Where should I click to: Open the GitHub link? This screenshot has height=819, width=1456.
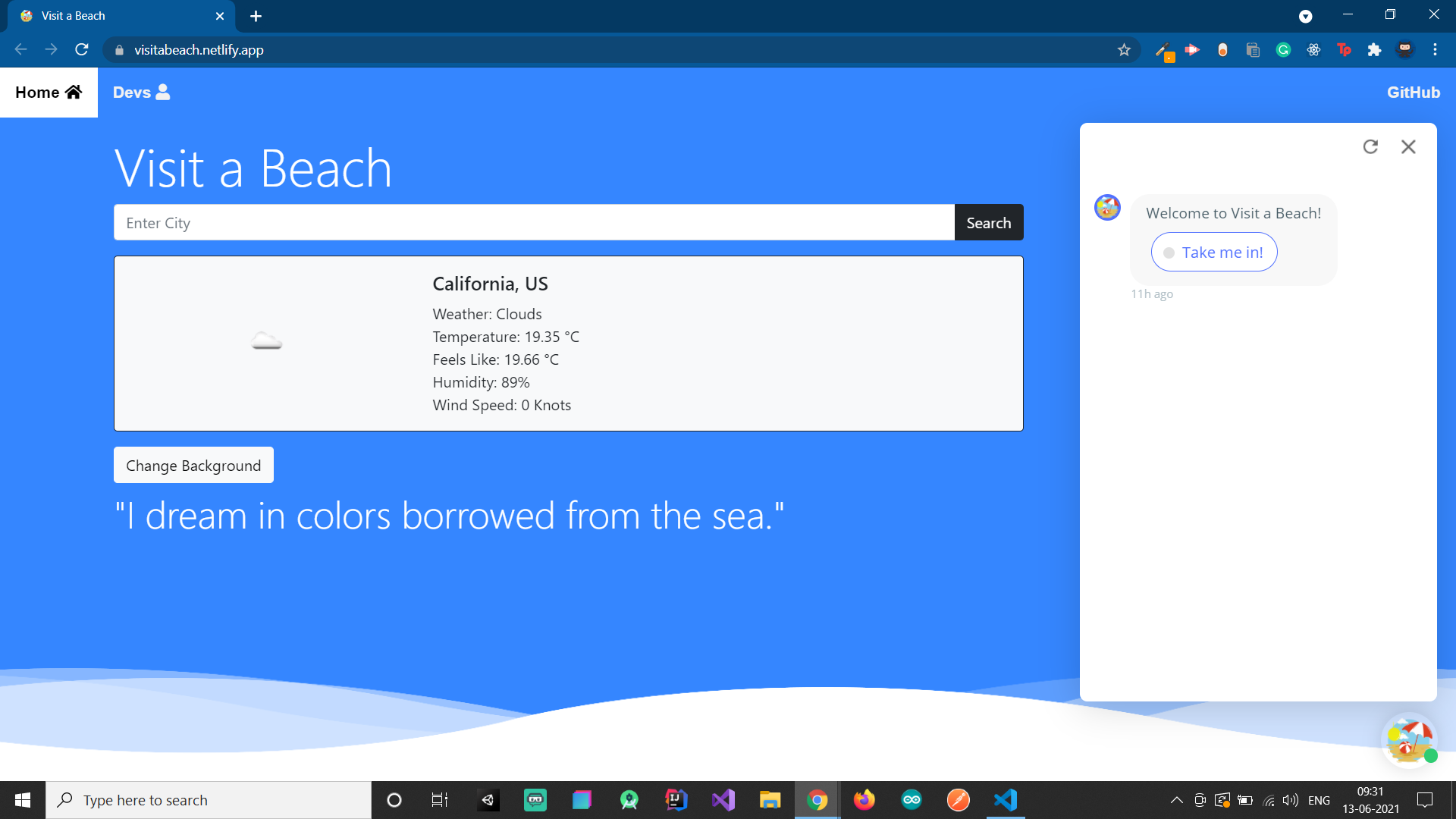1413,93
